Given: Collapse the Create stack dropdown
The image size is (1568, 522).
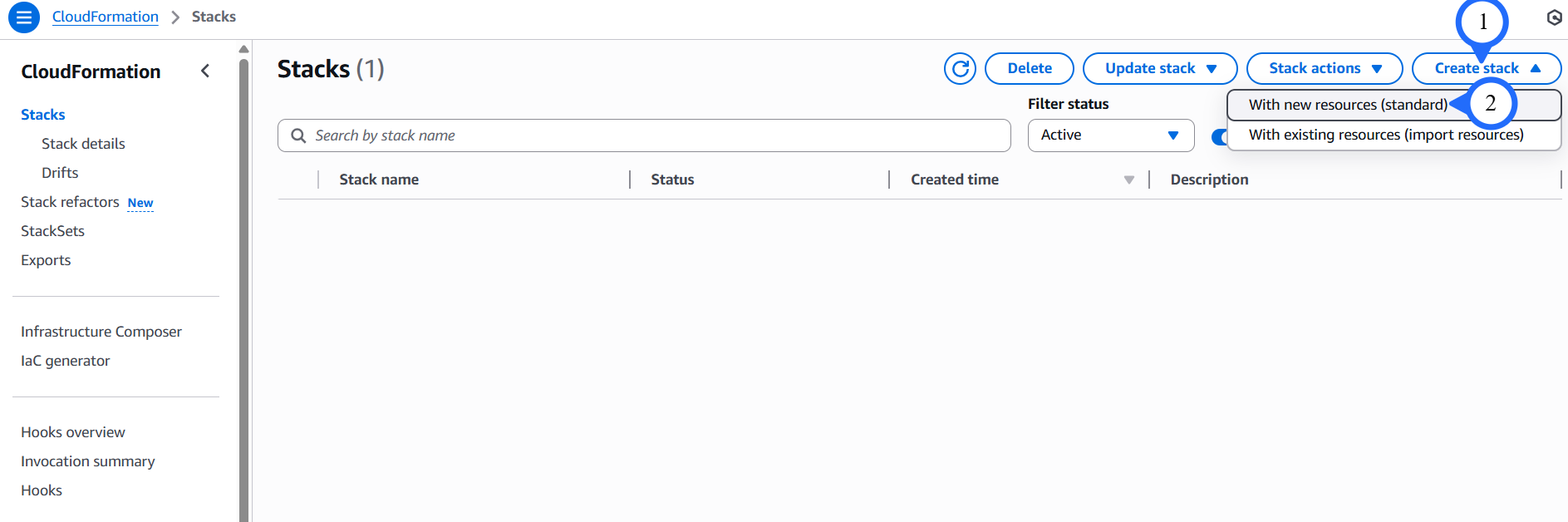Looking at the screenshot, I should pos(1487,68).
